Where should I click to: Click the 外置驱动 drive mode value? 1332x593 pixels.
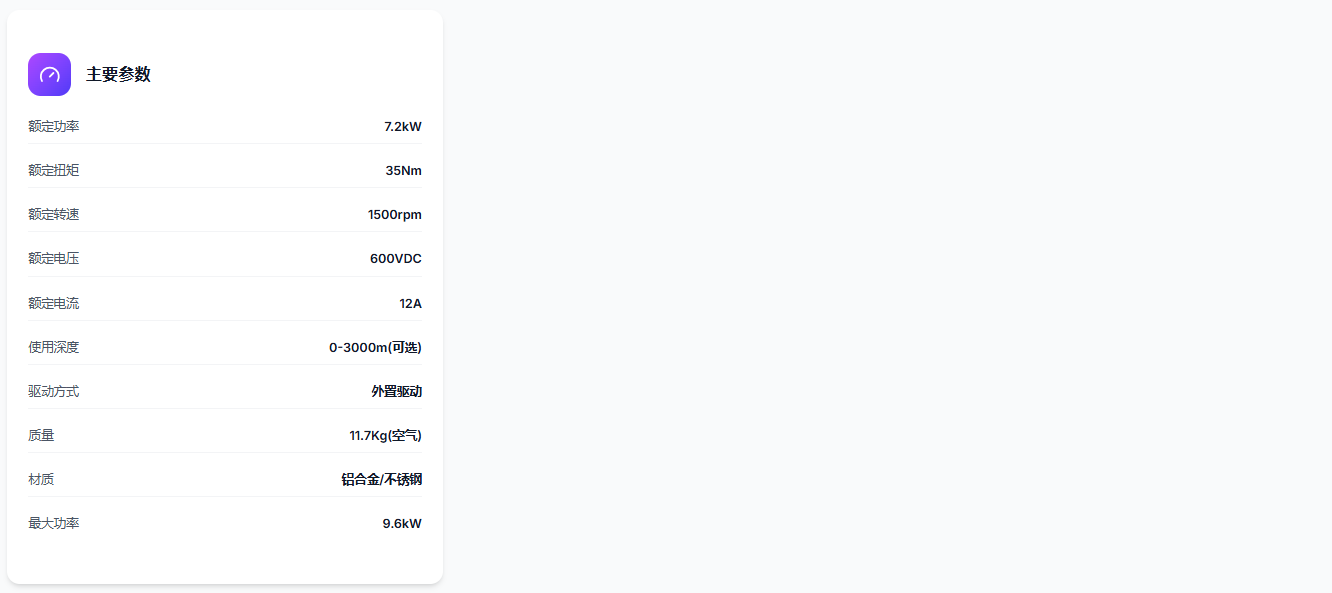[396, 392]
